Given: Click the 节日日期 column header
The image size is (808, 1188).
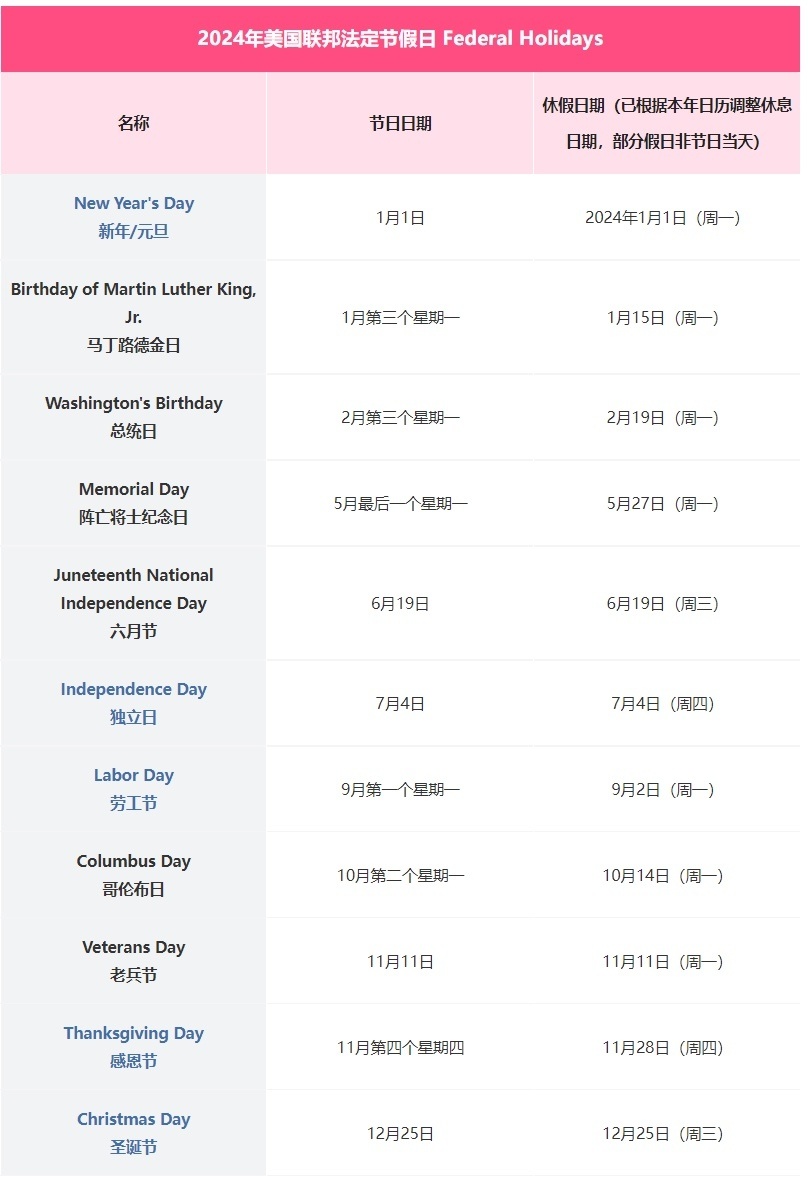Looking at the screenshot, I should click(400, 124).
